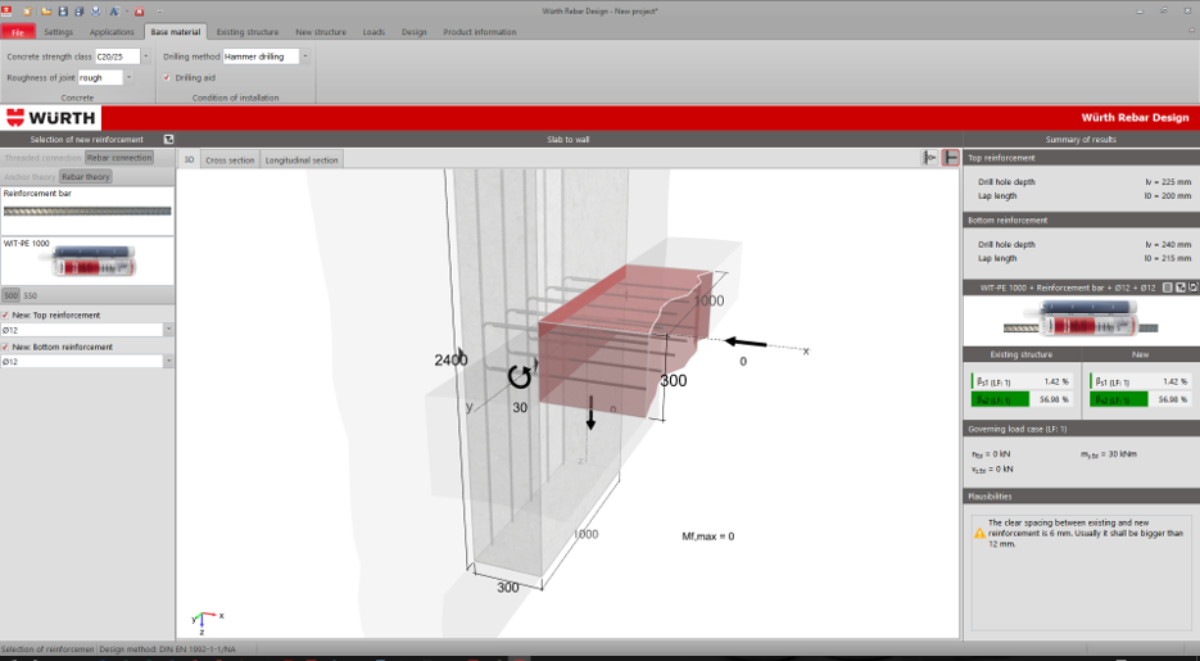Select the Base material ribbon tab
Screen dimensions: 1200x661
coord(175,32)
